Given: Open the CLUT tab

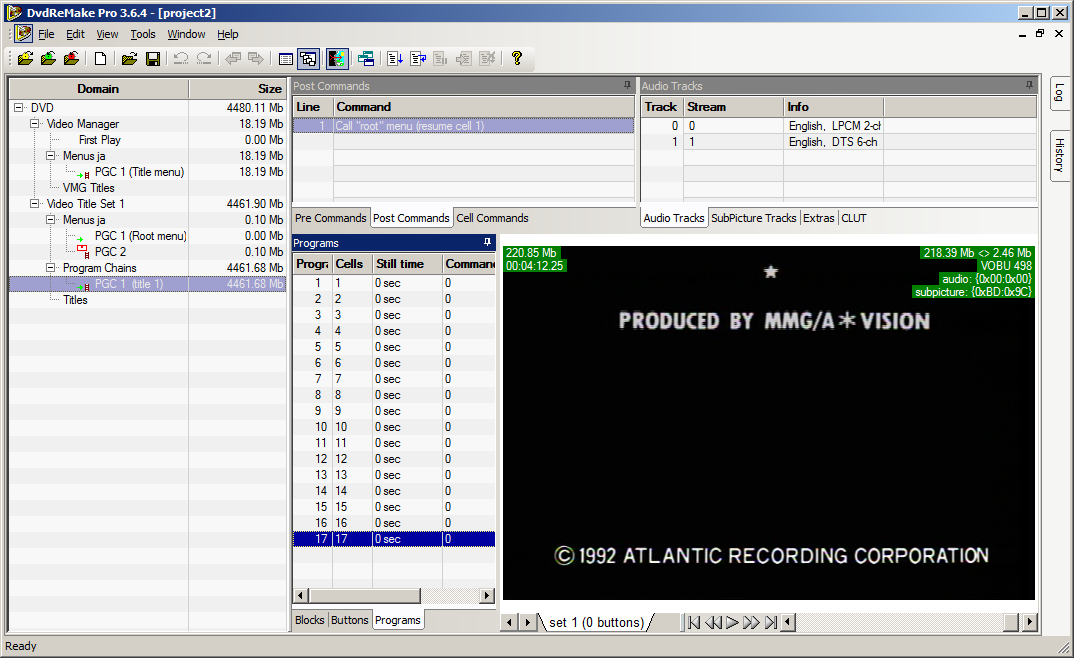Looking at the screenshot, I should point(854,218).
